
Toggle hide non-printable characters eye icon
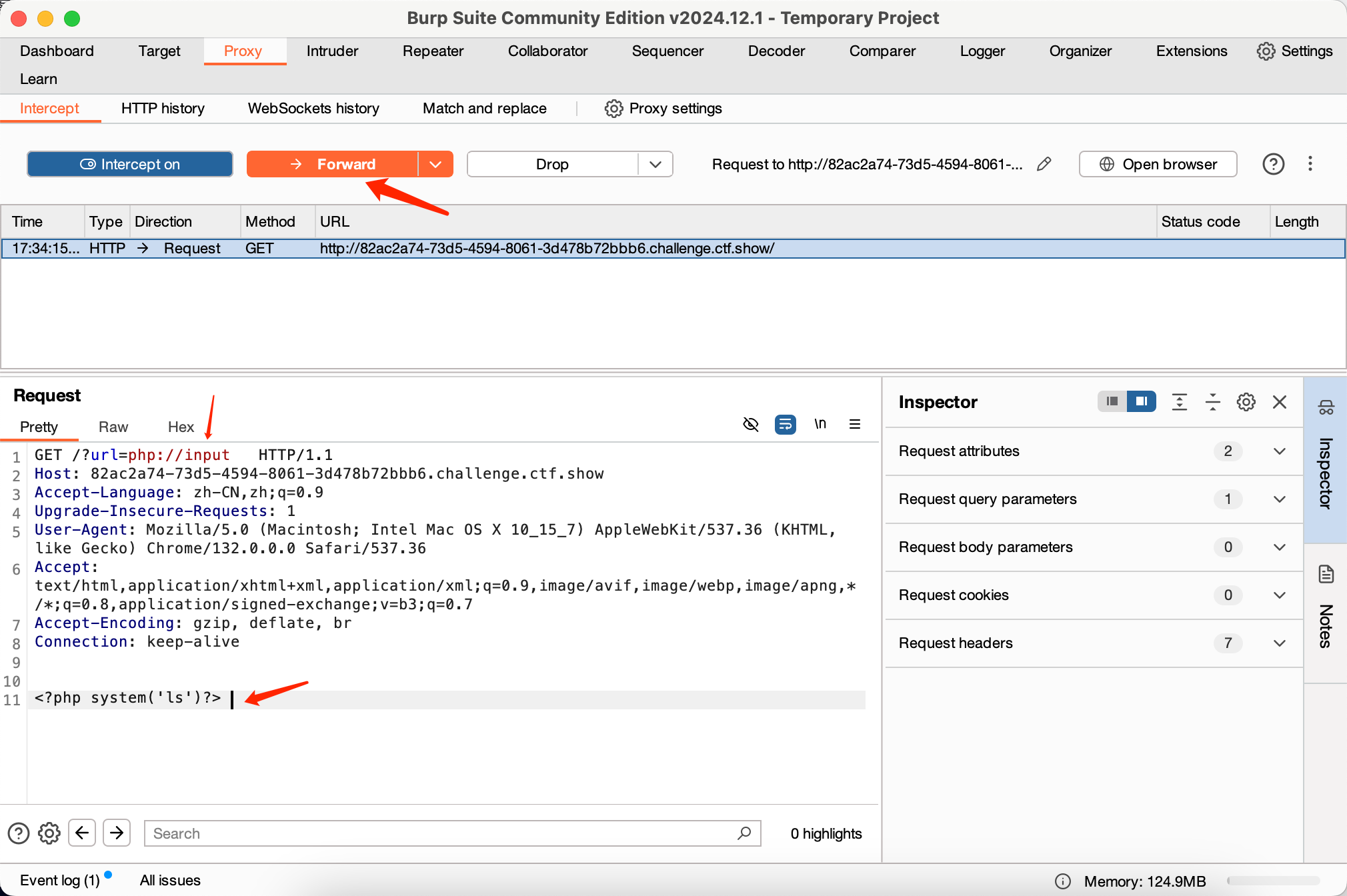tap(751, 424)
